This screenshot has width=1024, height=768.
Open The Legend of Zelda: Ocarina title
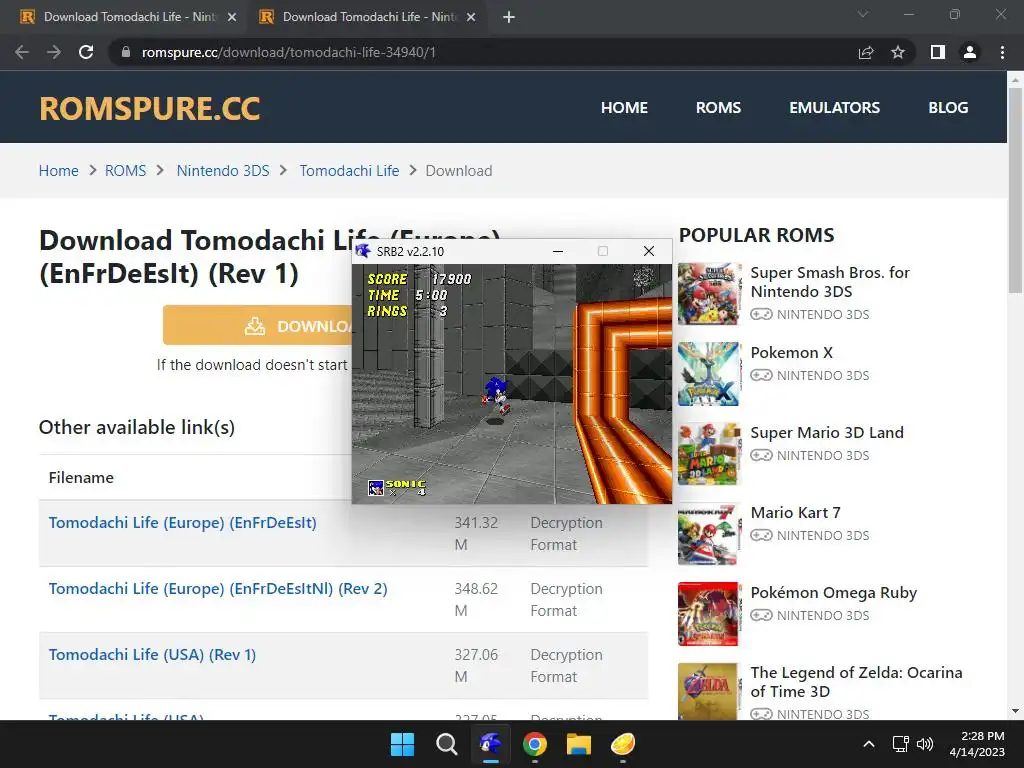[x=856, y=682]
